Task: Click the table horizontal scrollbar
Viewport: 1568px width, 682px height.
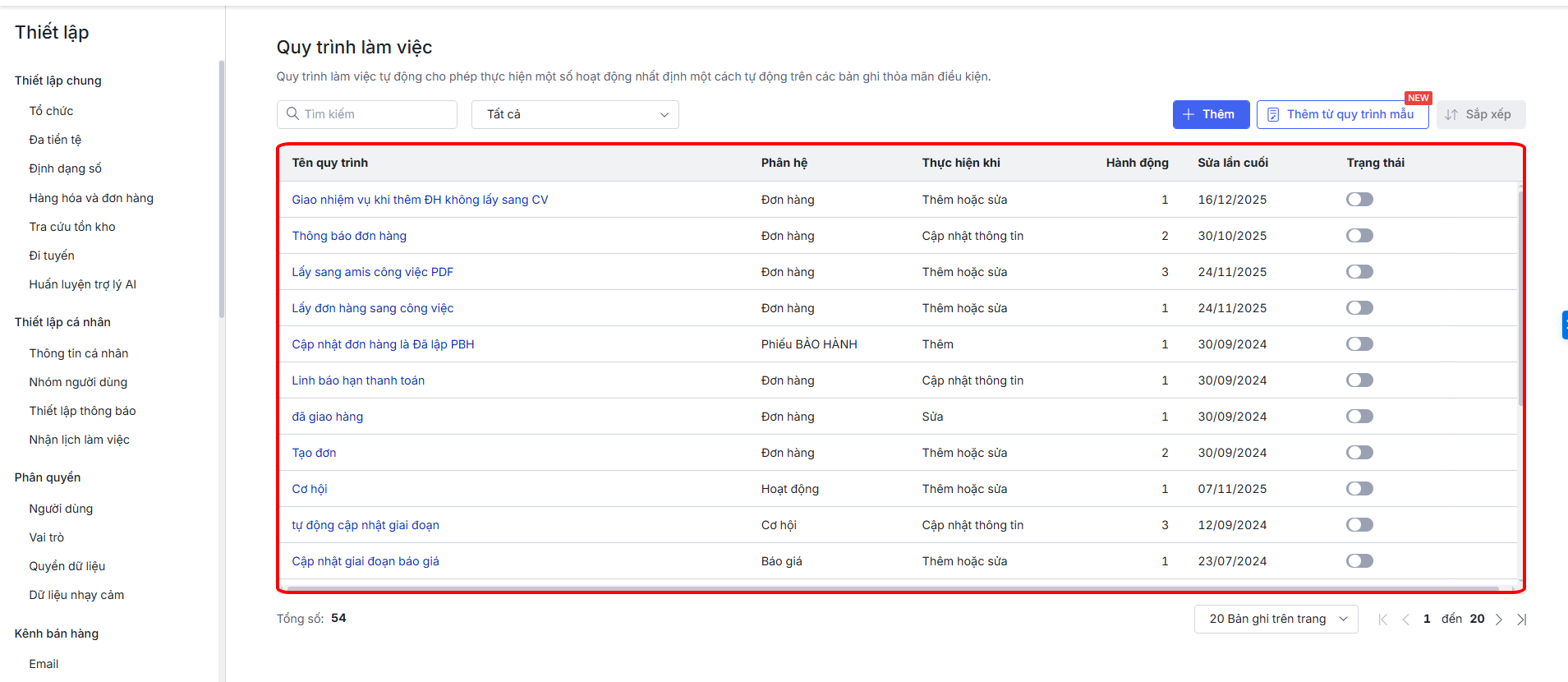Action: click(x=893, y=588)
